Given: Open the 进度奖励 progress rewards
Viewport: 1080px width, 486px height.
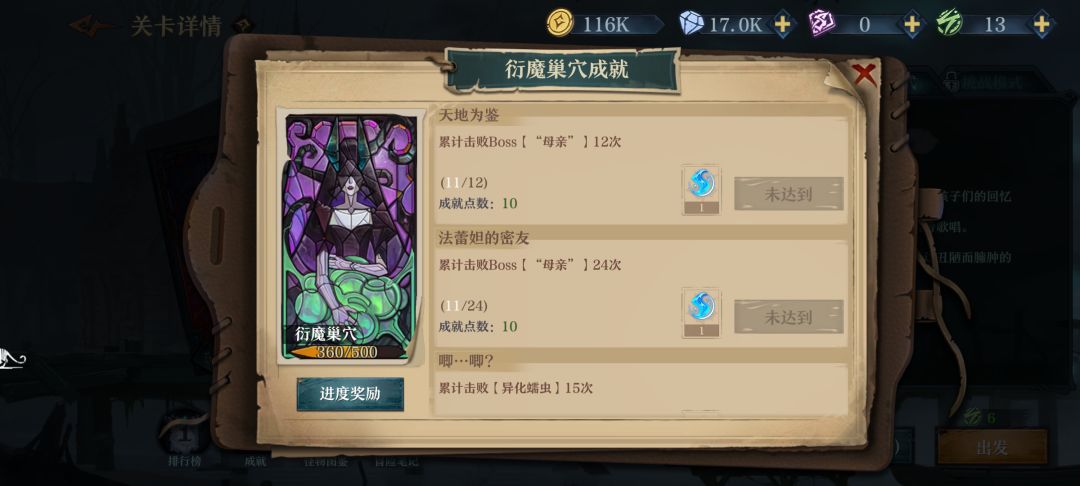Looking at the screenshot, I should point(350,394).
